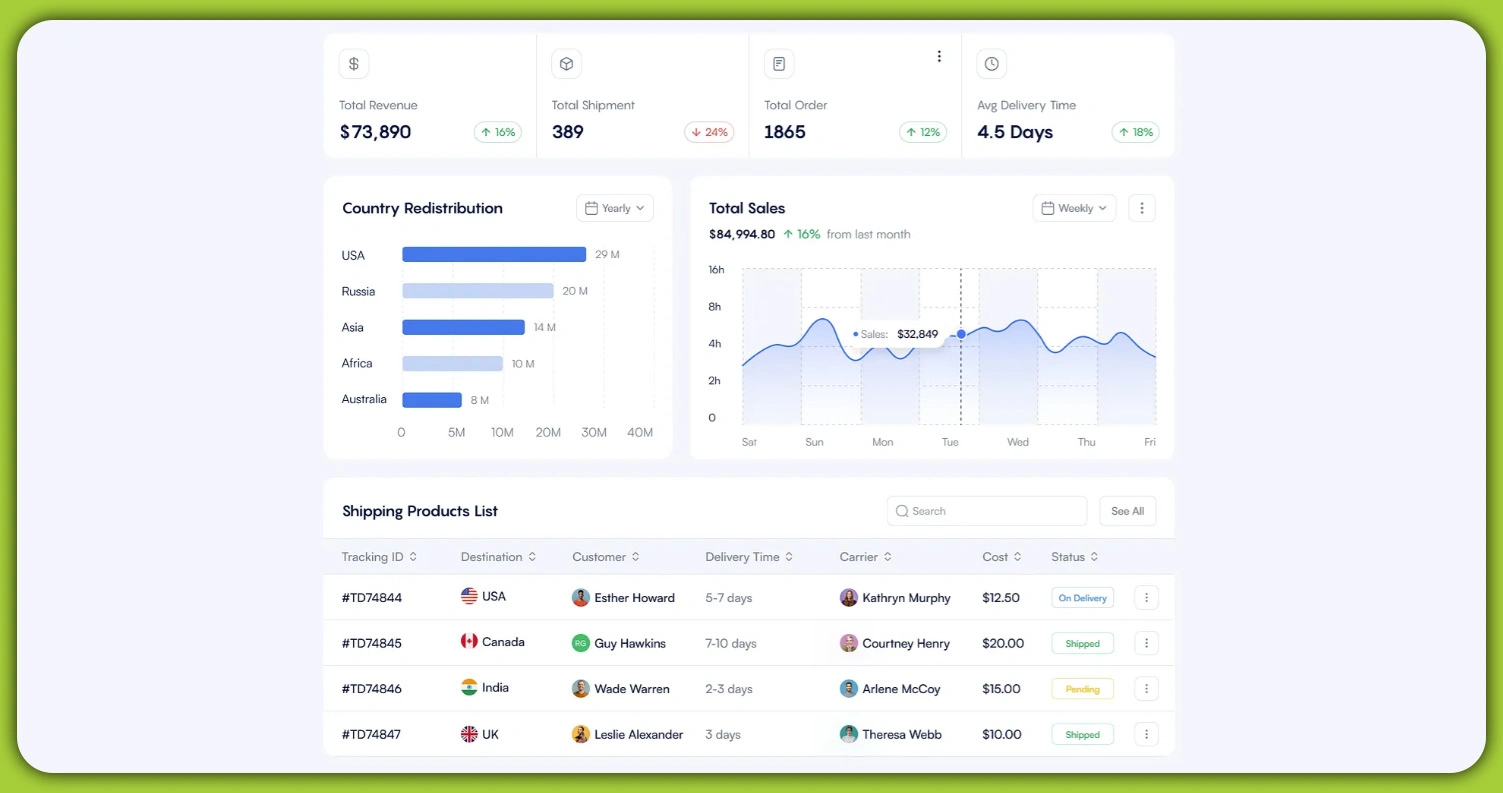Toggle sort order on the Status column
The image size is (1503, 793).
point(1096,556)
